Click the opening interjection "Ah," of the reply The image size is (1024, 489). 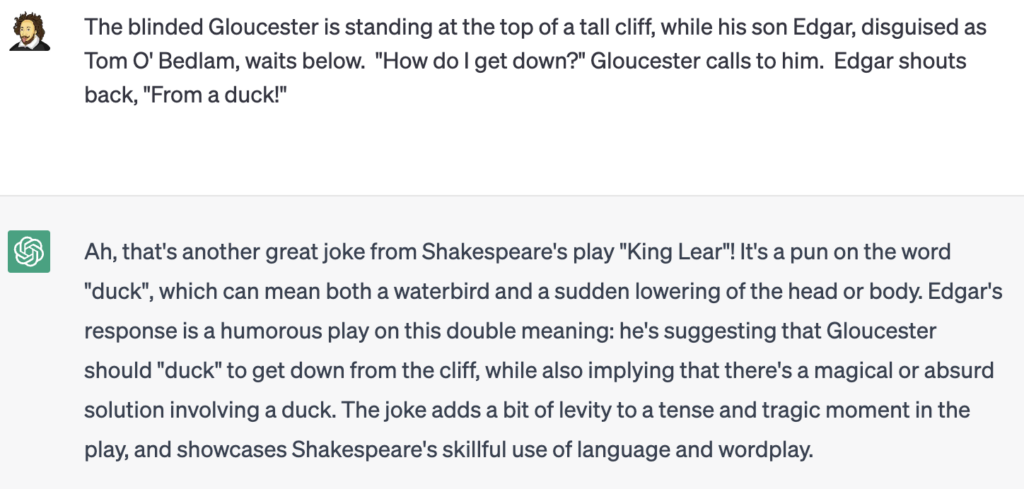coord(99,251)
